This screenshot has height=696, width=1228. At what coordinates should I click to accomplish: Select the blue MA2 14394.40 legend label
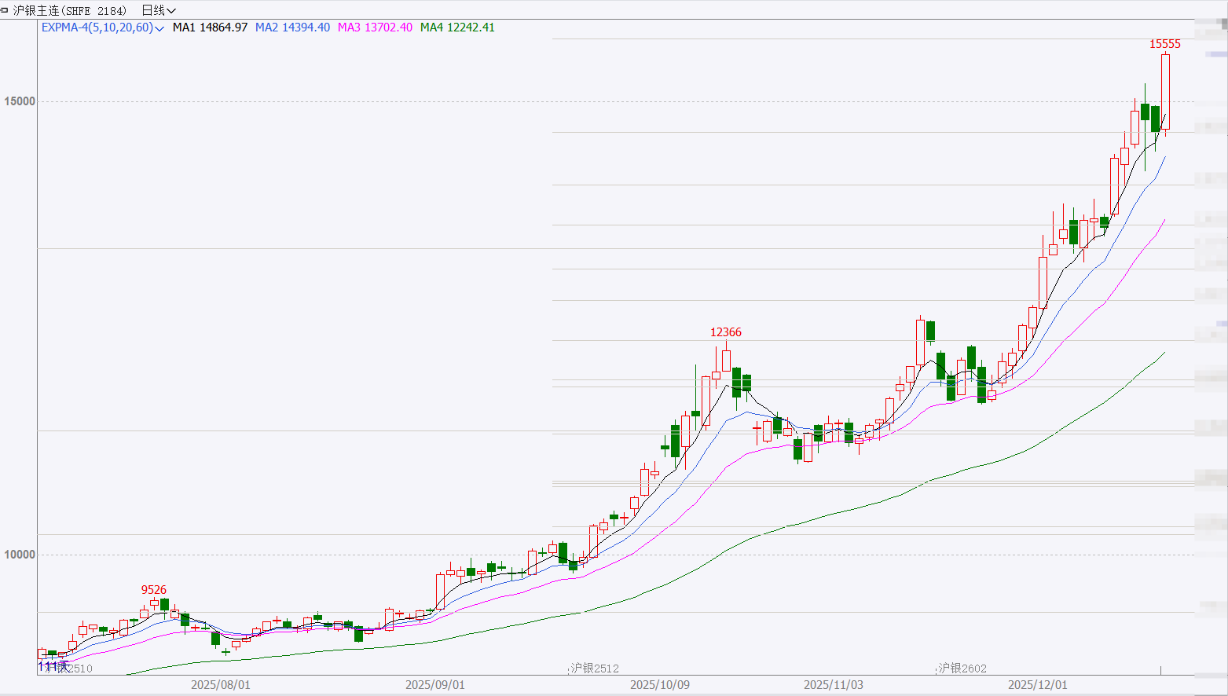pyautogui.click(x=292, y=27)
